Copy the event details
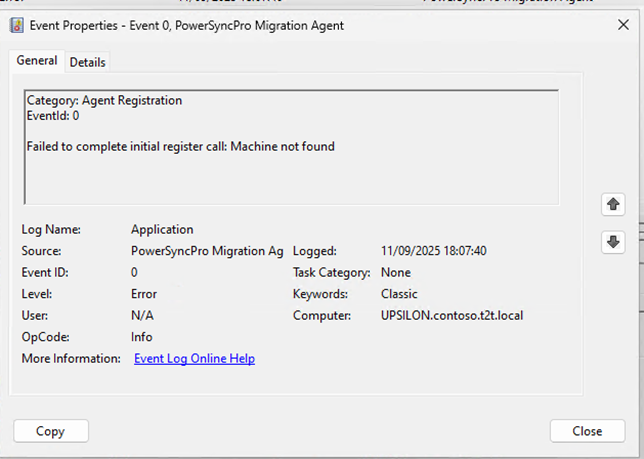This screenshot has width=644, height=459. coord(51,431)
